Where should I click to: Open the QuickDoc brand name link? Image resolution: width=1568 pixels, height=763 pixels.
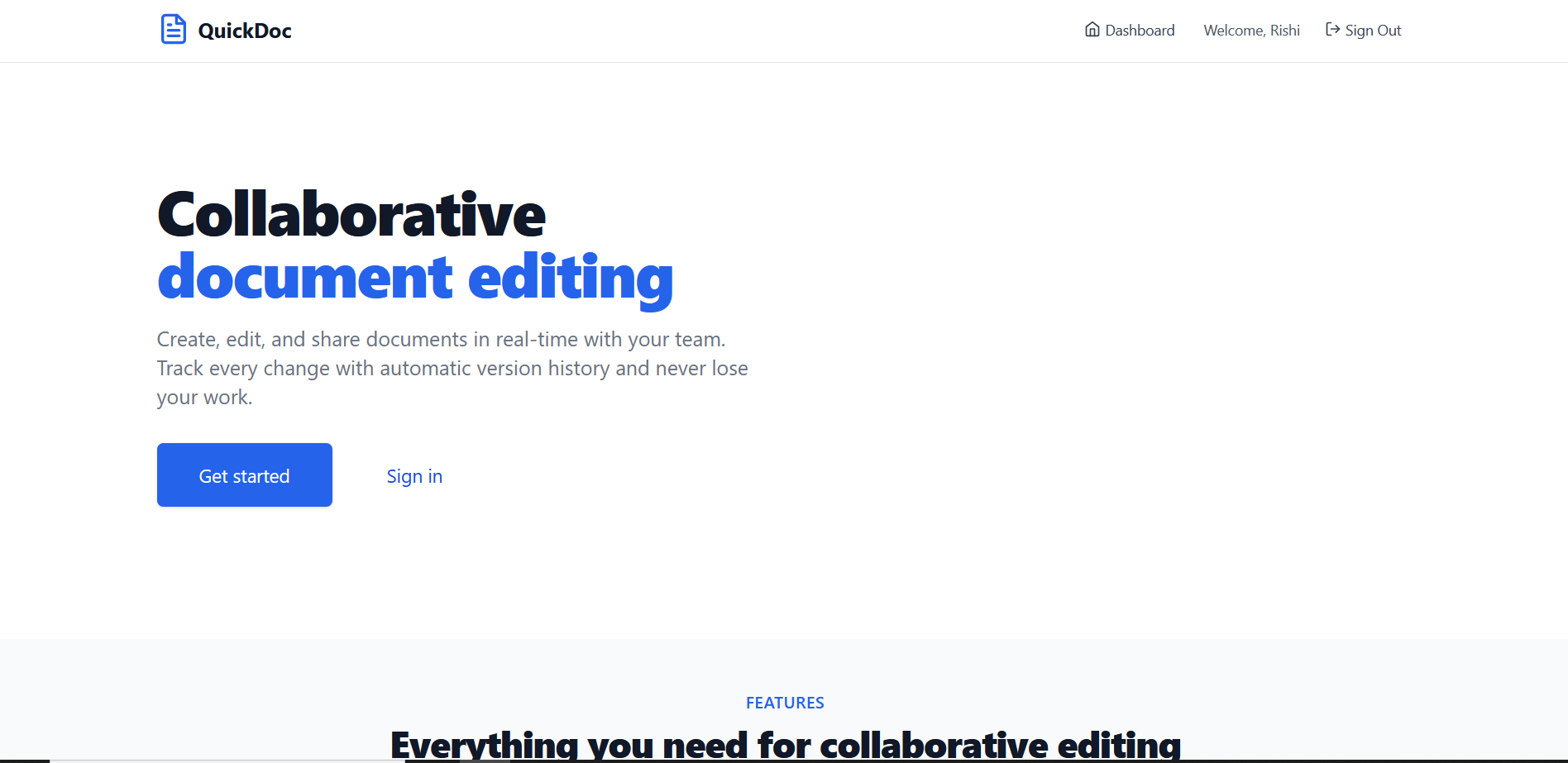click(245, 31)
